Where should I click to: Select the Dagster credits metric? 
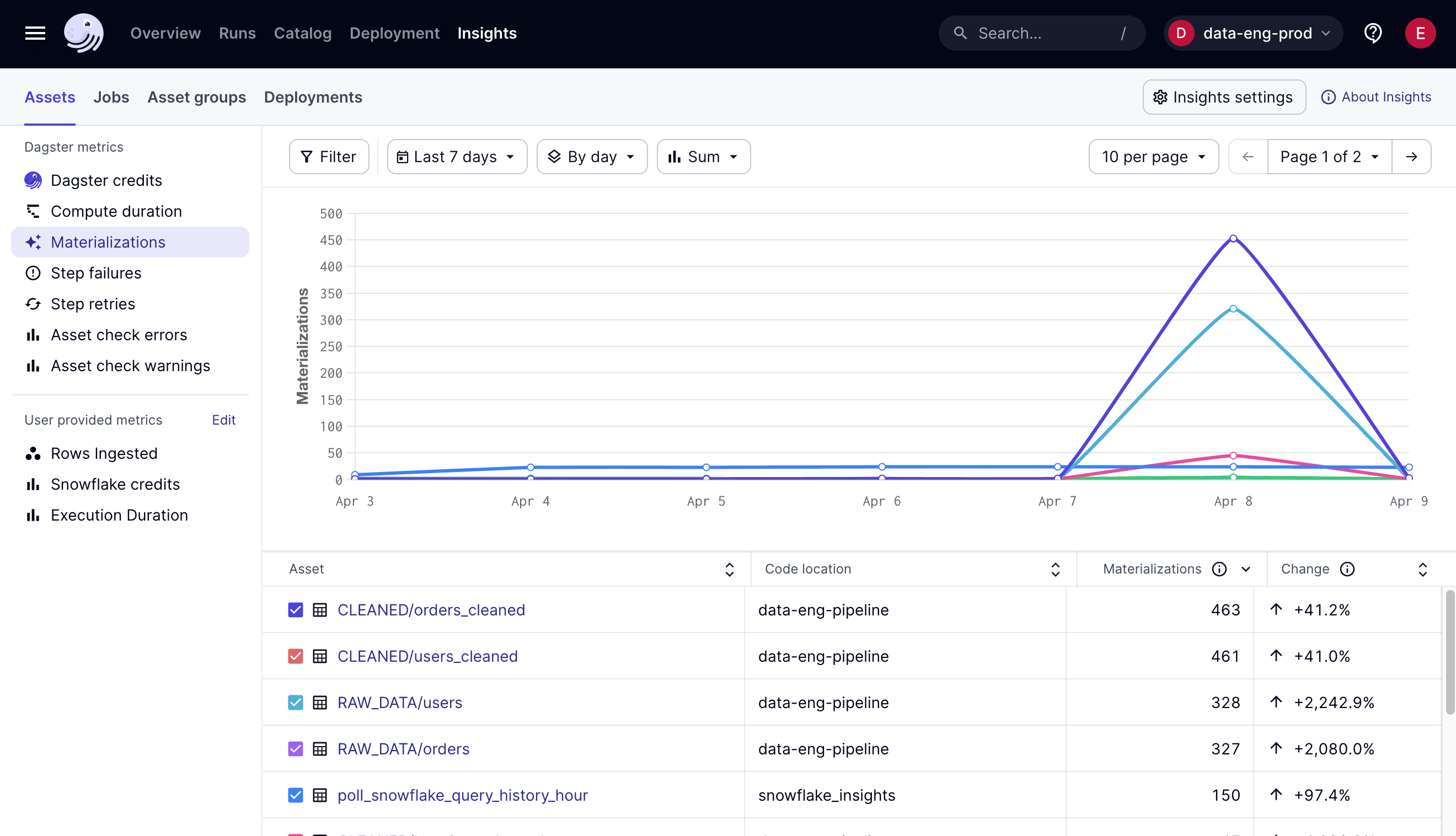pyautogui.click(x=106, y=180)
